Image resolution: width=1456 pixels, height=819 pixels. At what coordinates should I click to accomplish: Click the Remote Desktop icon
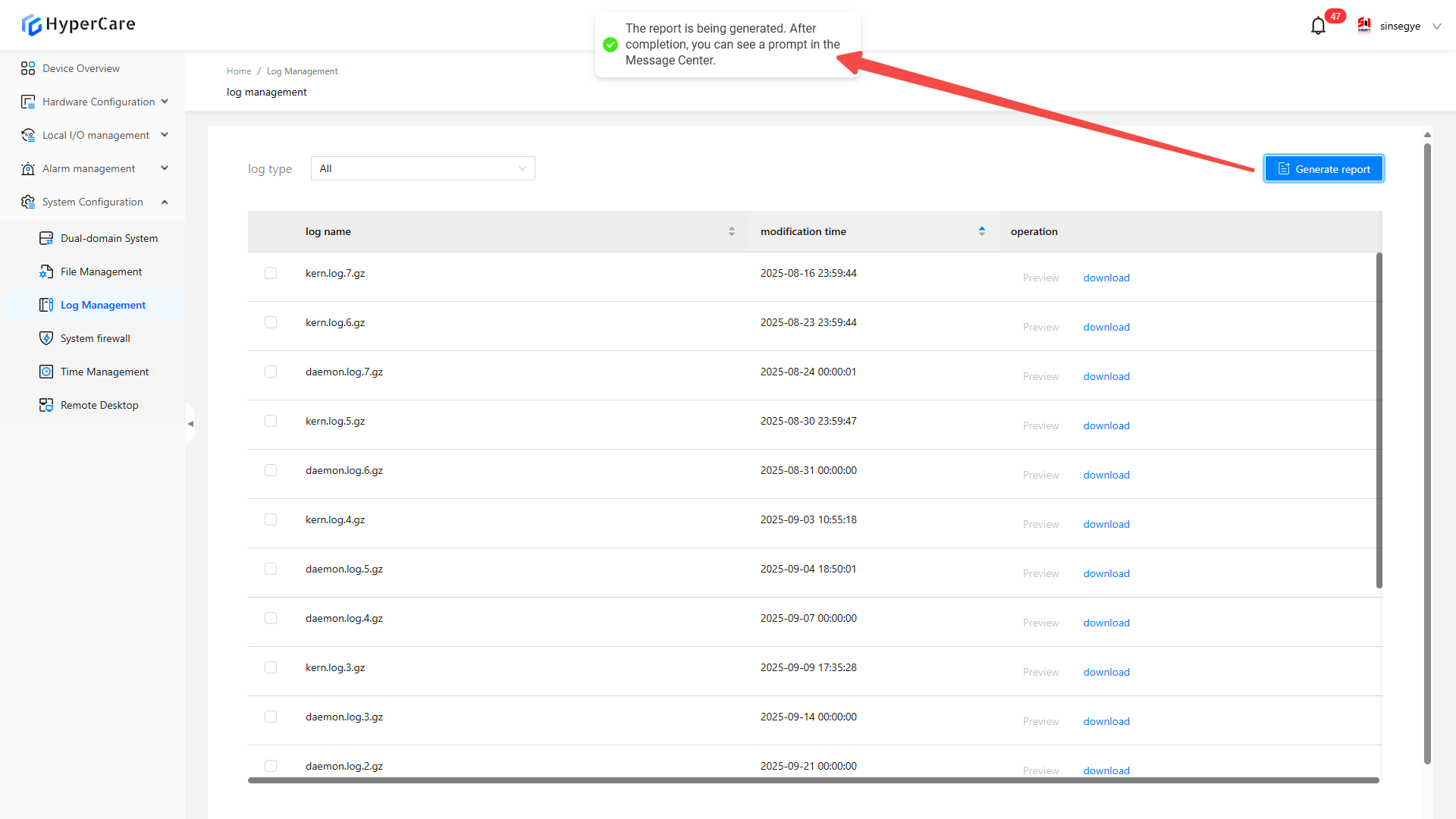tap(46, 405)
